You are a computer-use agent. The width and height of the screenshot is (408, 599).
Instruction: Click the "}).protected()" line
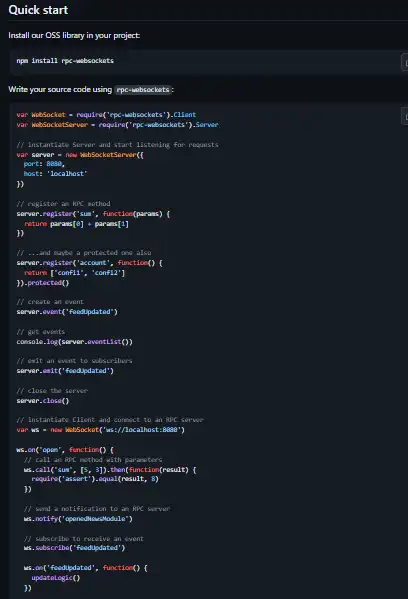click(x=43, y=283)
